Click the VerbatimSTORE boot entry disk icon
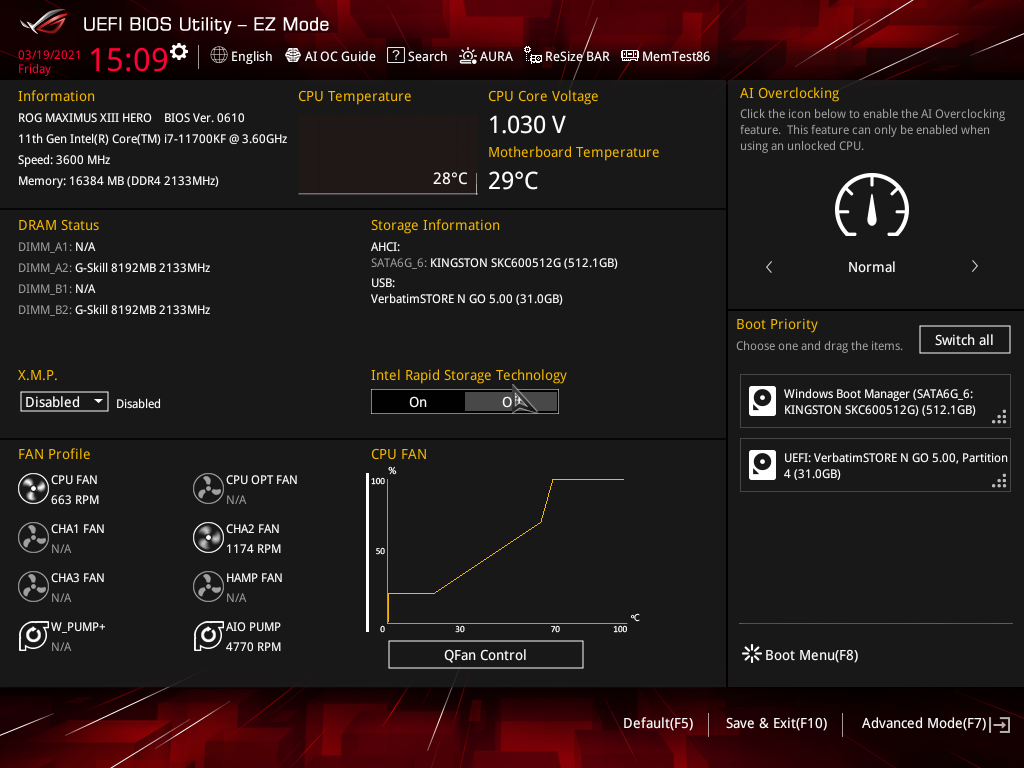The image size is (1024, 768). [x=762, y=465]
